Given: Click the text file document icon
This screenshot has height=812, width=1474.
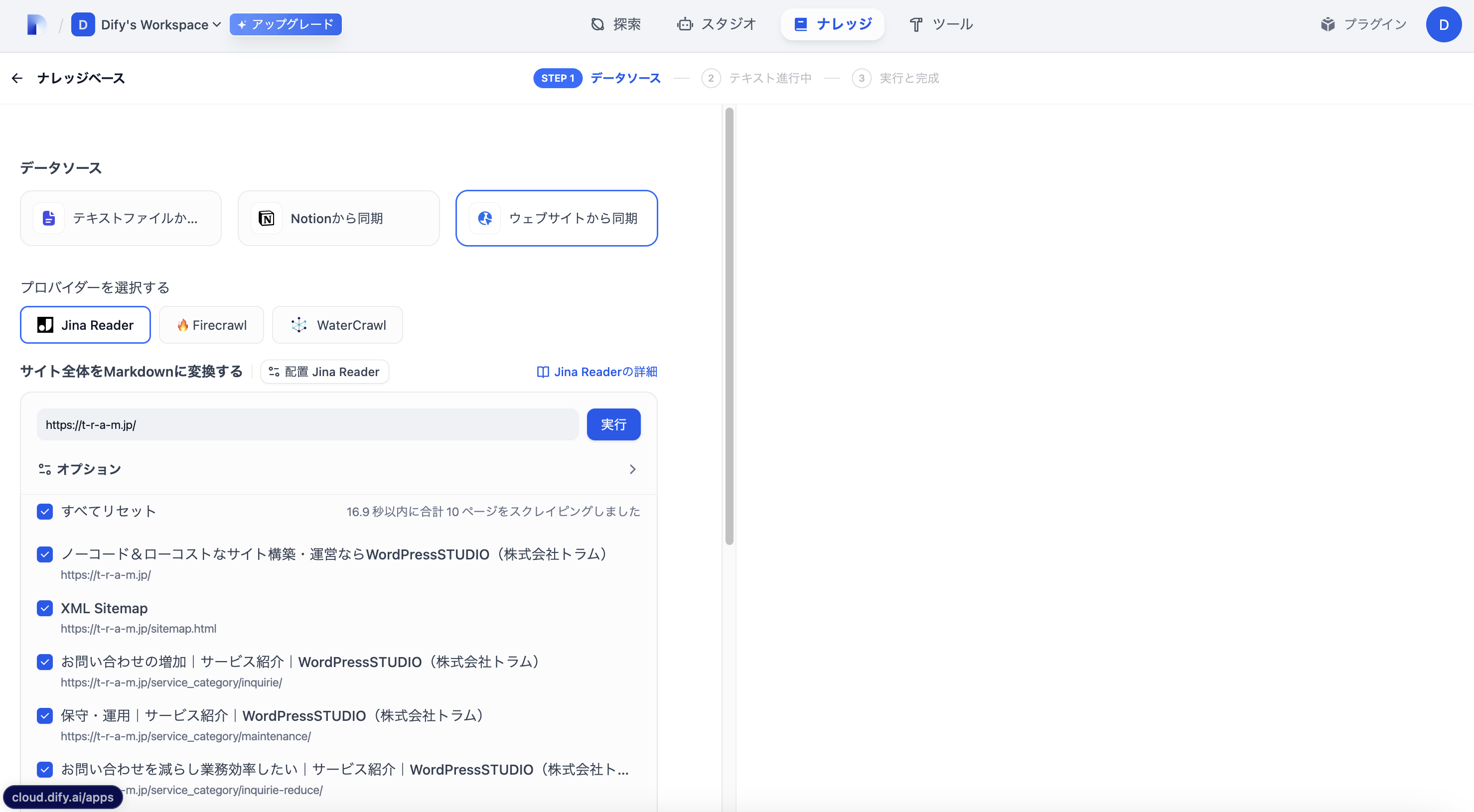Looking at the screenshot, I should click(49, 218).
